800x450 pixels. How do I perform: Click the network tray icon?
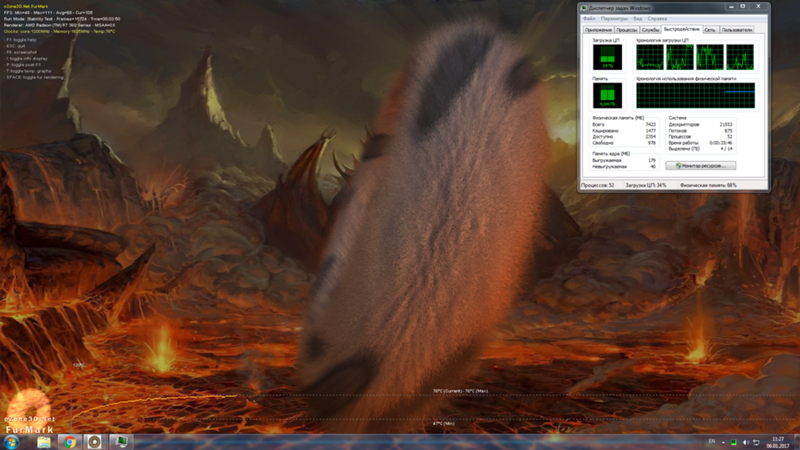coord(756,442)
